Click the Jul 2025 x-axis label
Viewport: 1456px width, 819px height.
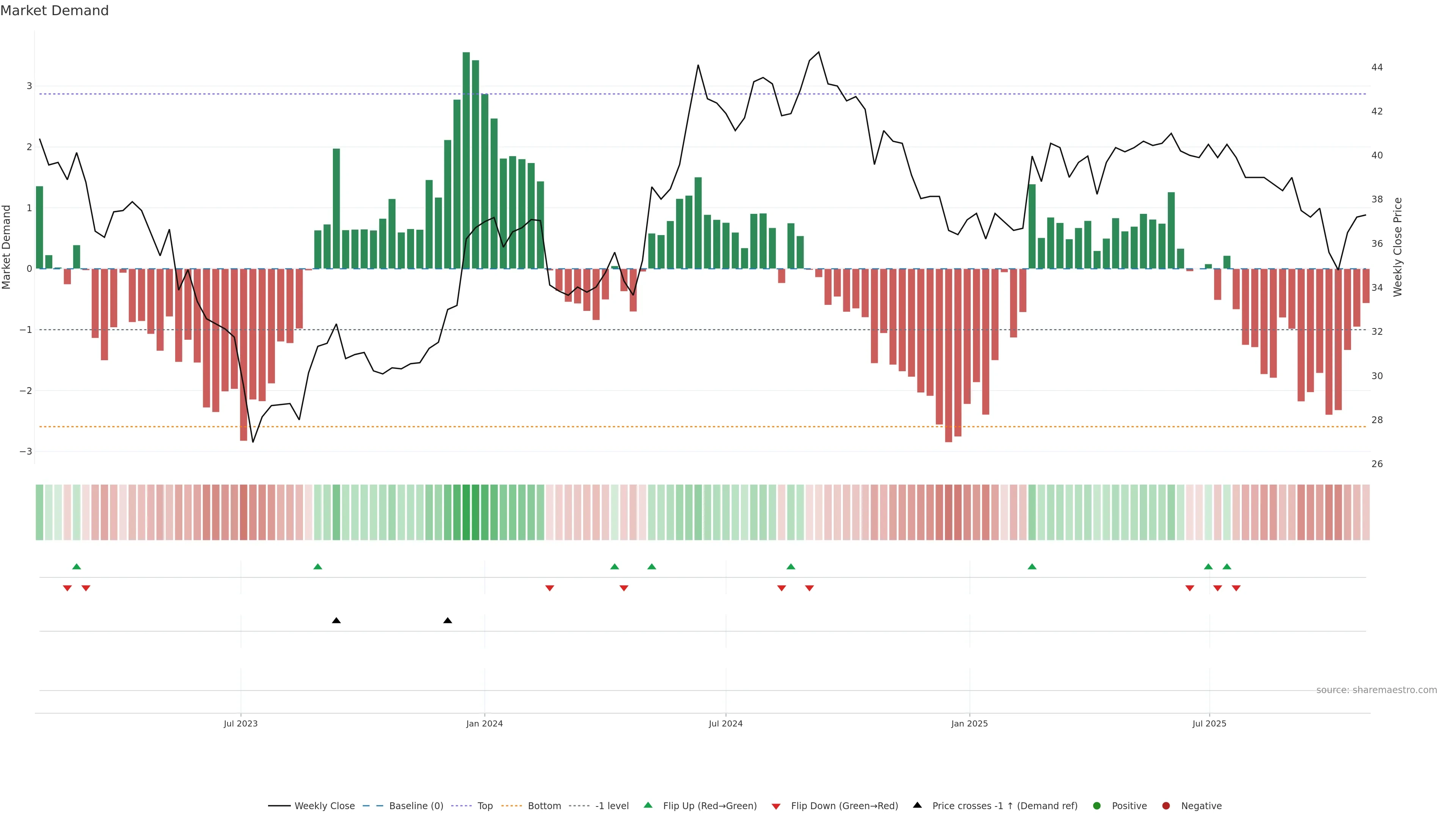tap(1209, 723)
